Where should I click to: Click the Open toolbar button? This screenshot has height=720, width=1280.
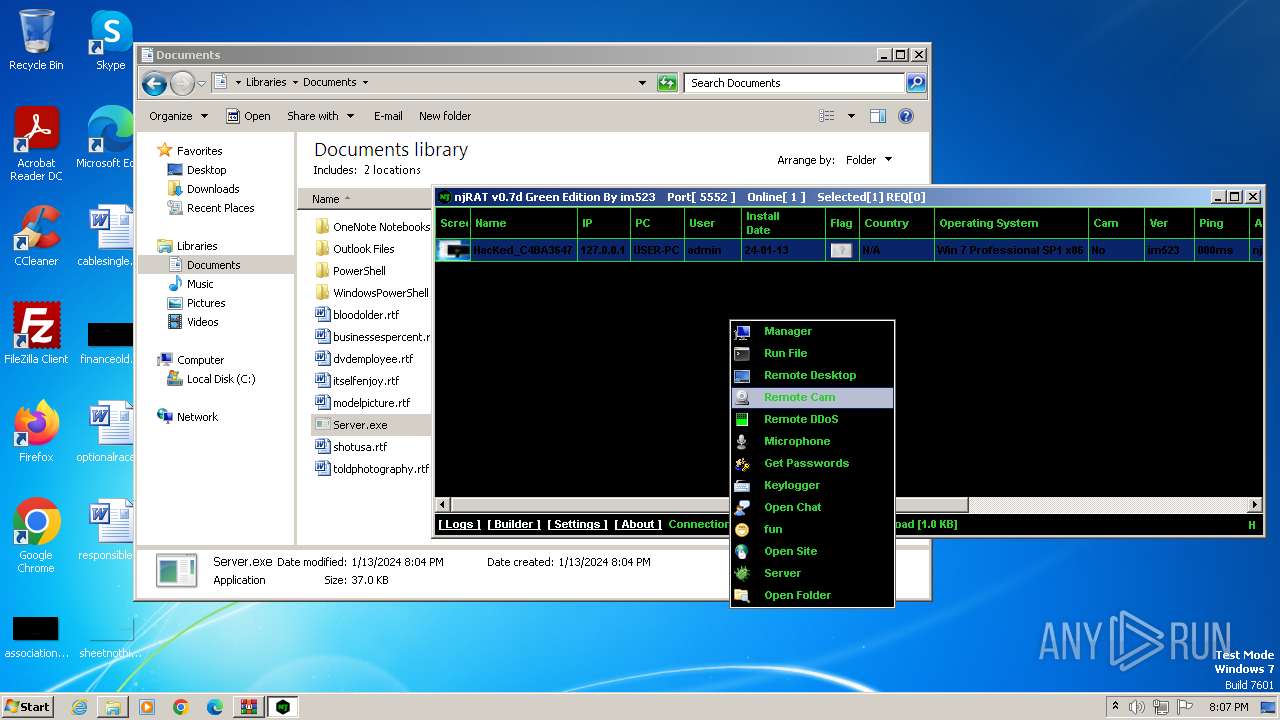pos(248,116)
